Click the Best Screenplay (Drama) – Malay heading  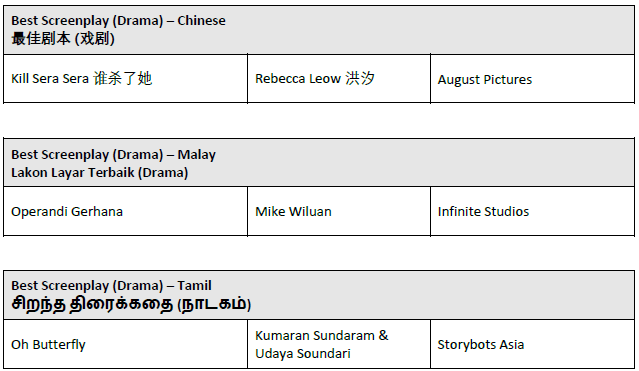point(113,155)
